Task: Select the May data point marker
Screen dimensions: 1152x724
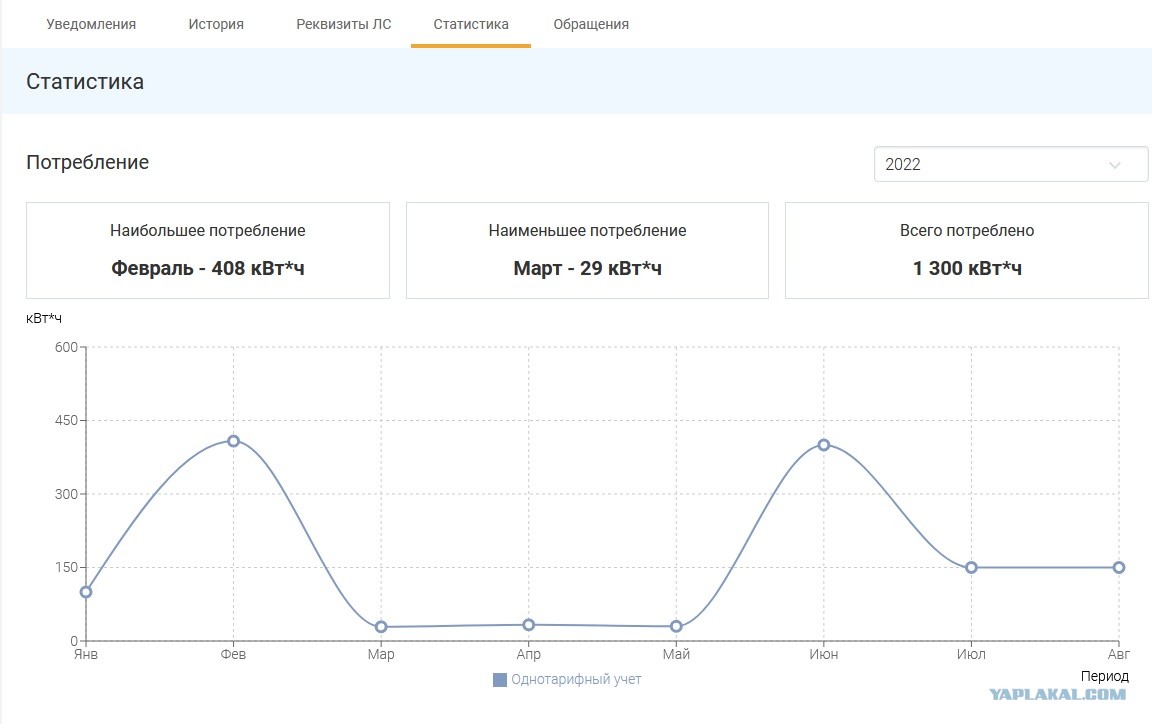Action: pos(676,626)
